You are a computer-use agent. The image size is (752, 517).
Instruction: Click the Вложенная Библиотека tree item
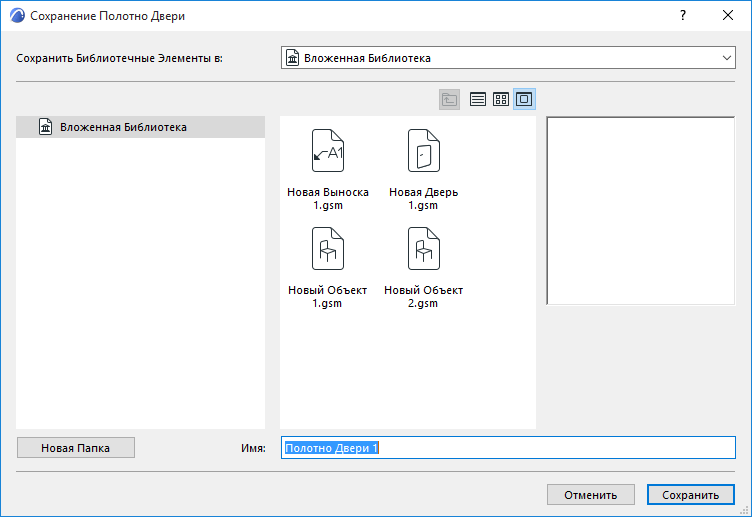(141, 127)
